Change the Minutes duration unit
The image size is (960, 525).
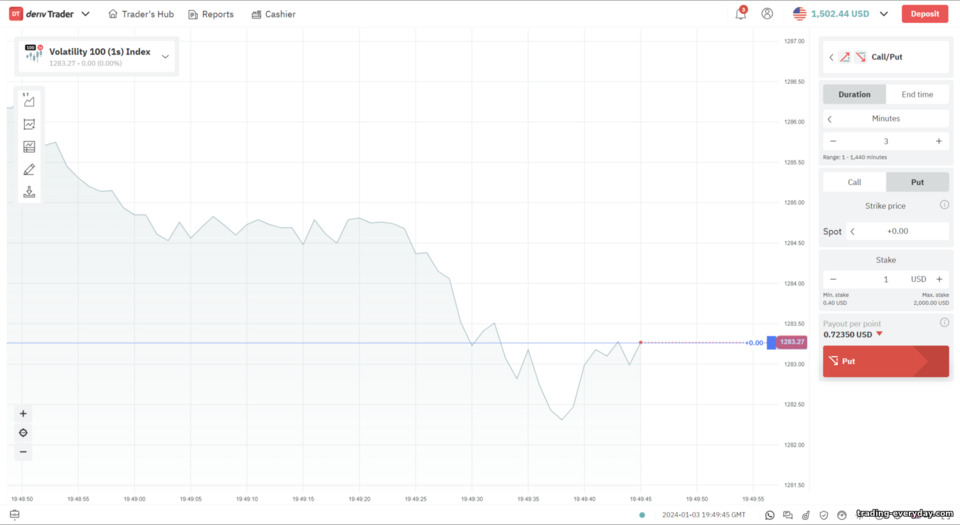[885, 119]
